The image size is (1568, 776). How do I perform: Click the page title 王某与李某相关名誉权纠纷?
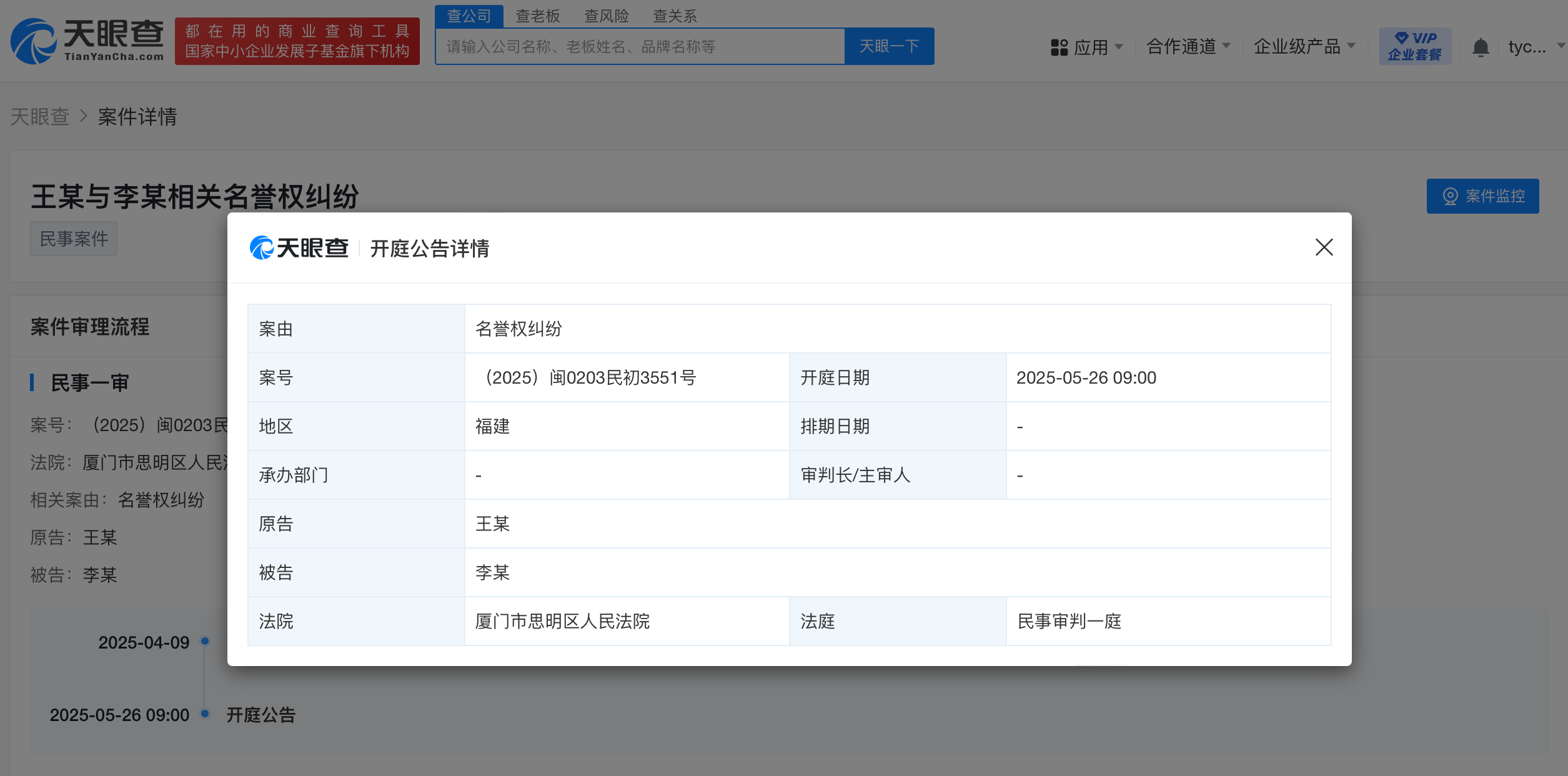(x=195, y=197)
